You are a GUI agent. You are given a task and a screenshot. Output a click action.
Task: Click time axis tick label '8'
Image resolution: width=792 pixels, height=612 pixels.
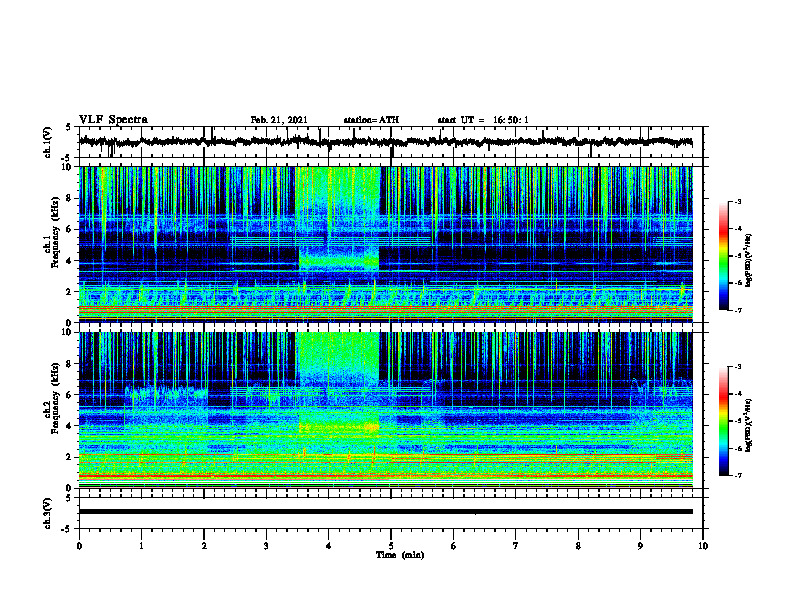point(578,546)
